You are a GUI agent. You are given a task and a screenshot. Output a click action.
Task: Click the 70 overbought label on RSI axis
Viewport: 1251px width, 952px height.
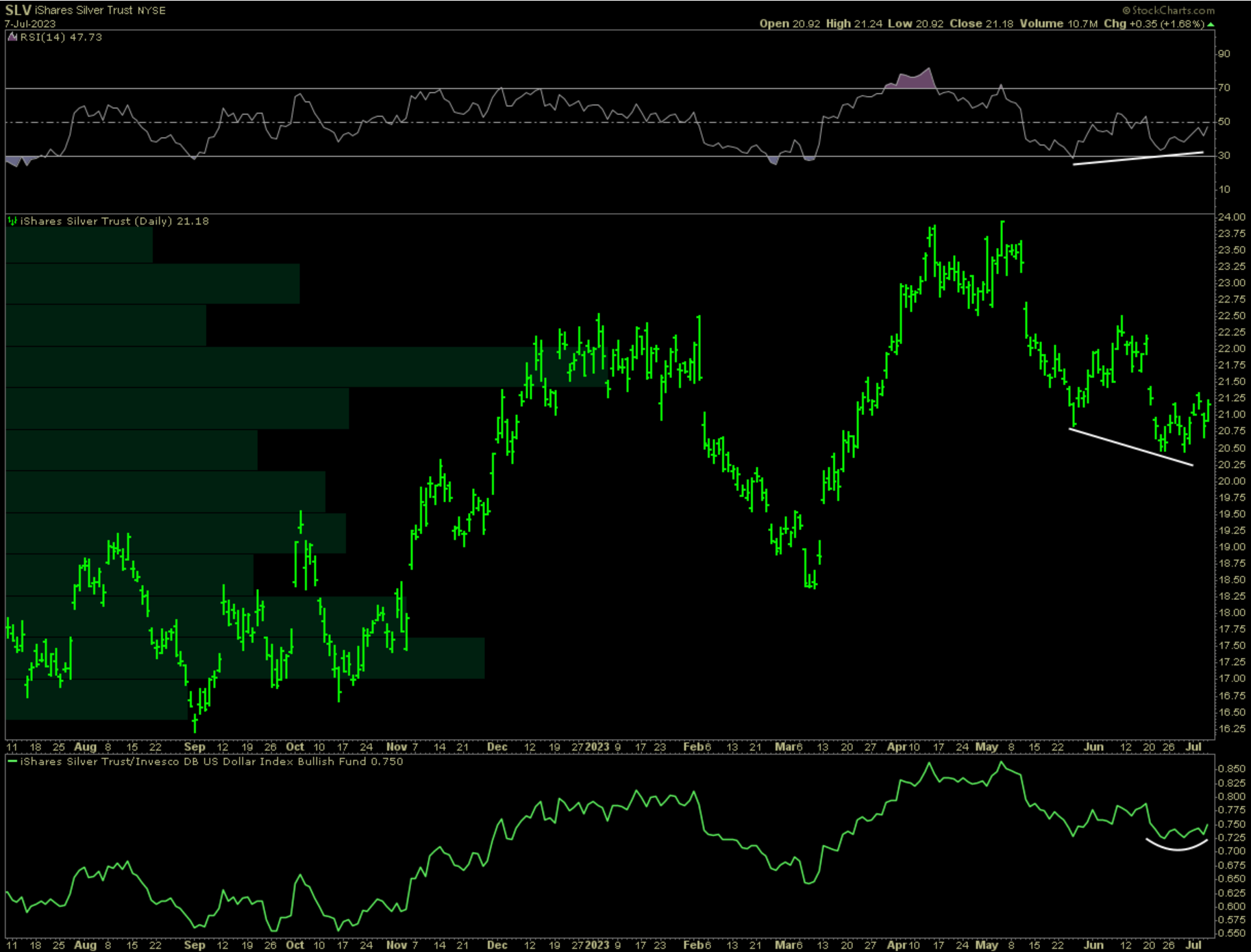1224,88
